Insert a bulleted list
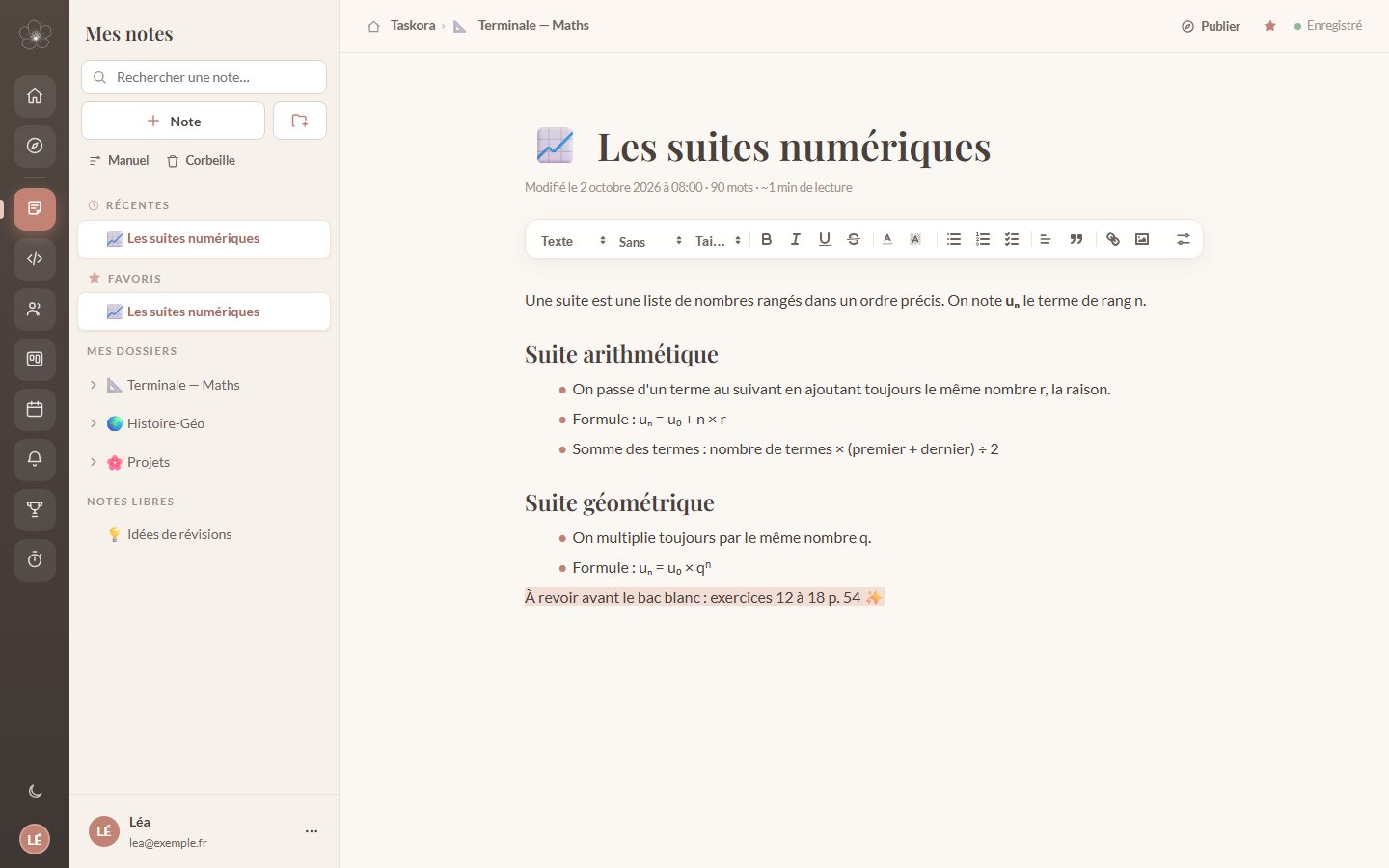 point(954,239)
